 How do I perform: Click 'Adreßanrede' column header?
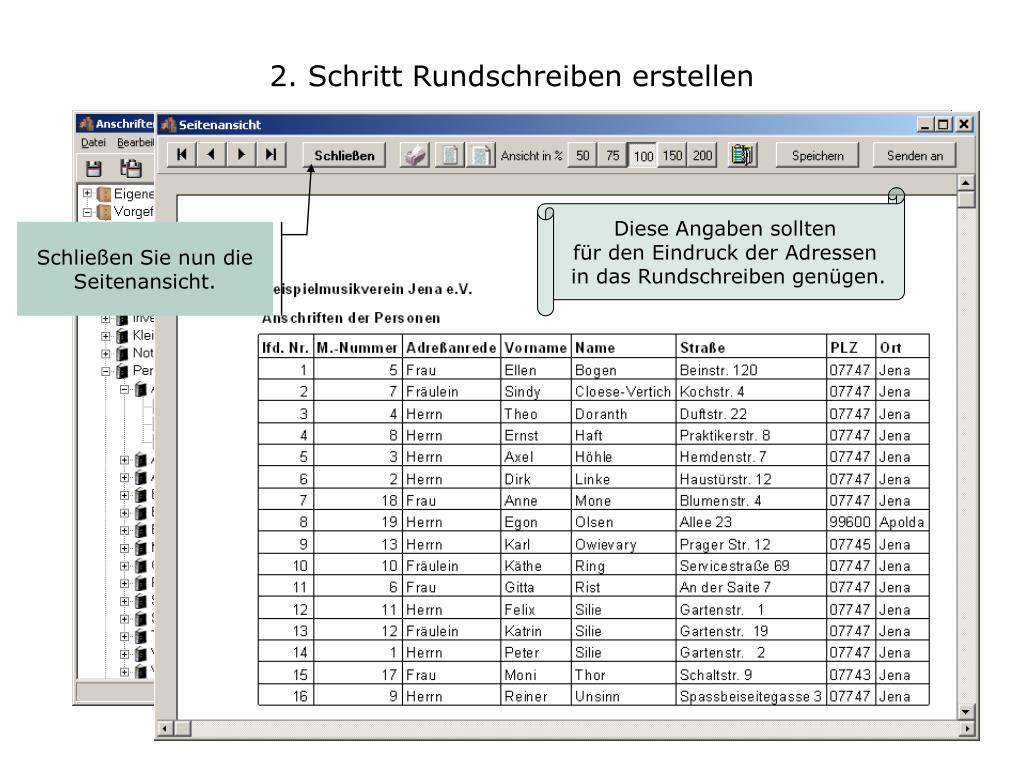coord(451,347)
